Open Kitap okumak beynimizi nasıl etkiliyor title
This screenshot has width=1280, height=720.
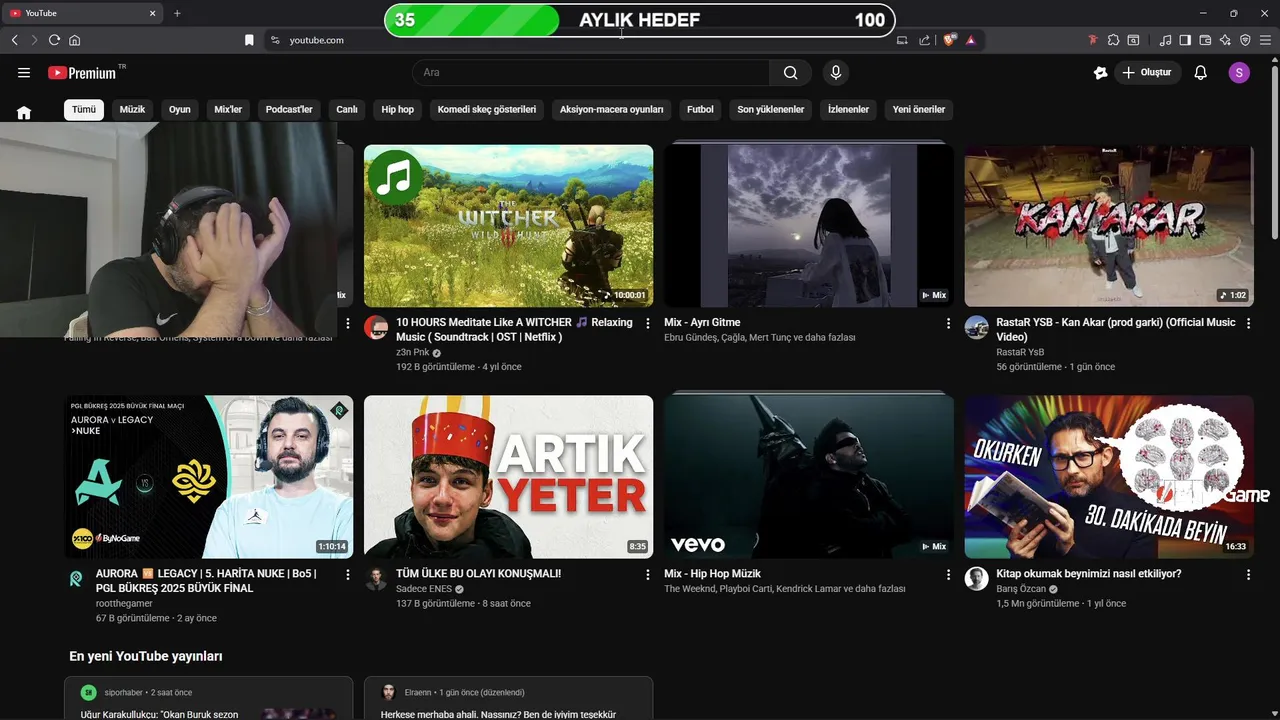pos(1089,574)
